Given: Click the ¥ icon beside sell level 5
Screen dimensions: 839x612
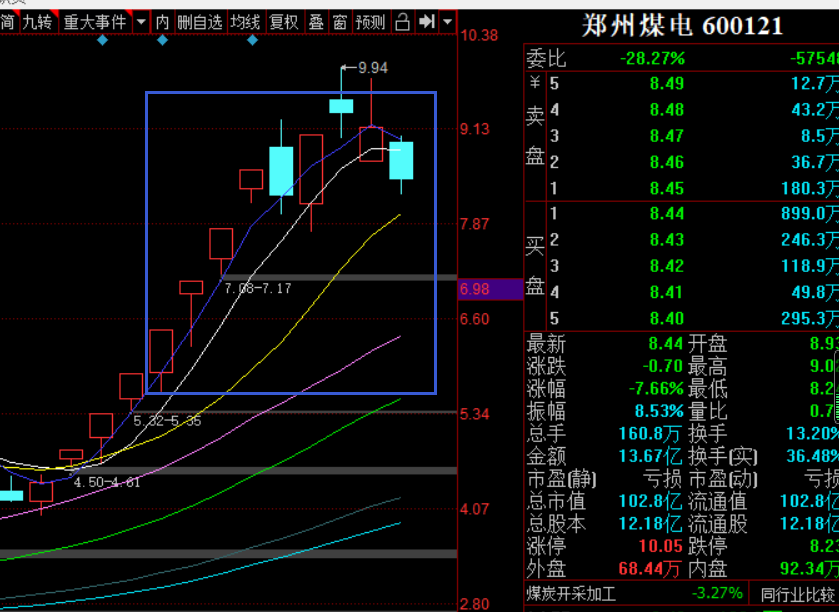Looking at the screenshot, I should click(535, 83).
